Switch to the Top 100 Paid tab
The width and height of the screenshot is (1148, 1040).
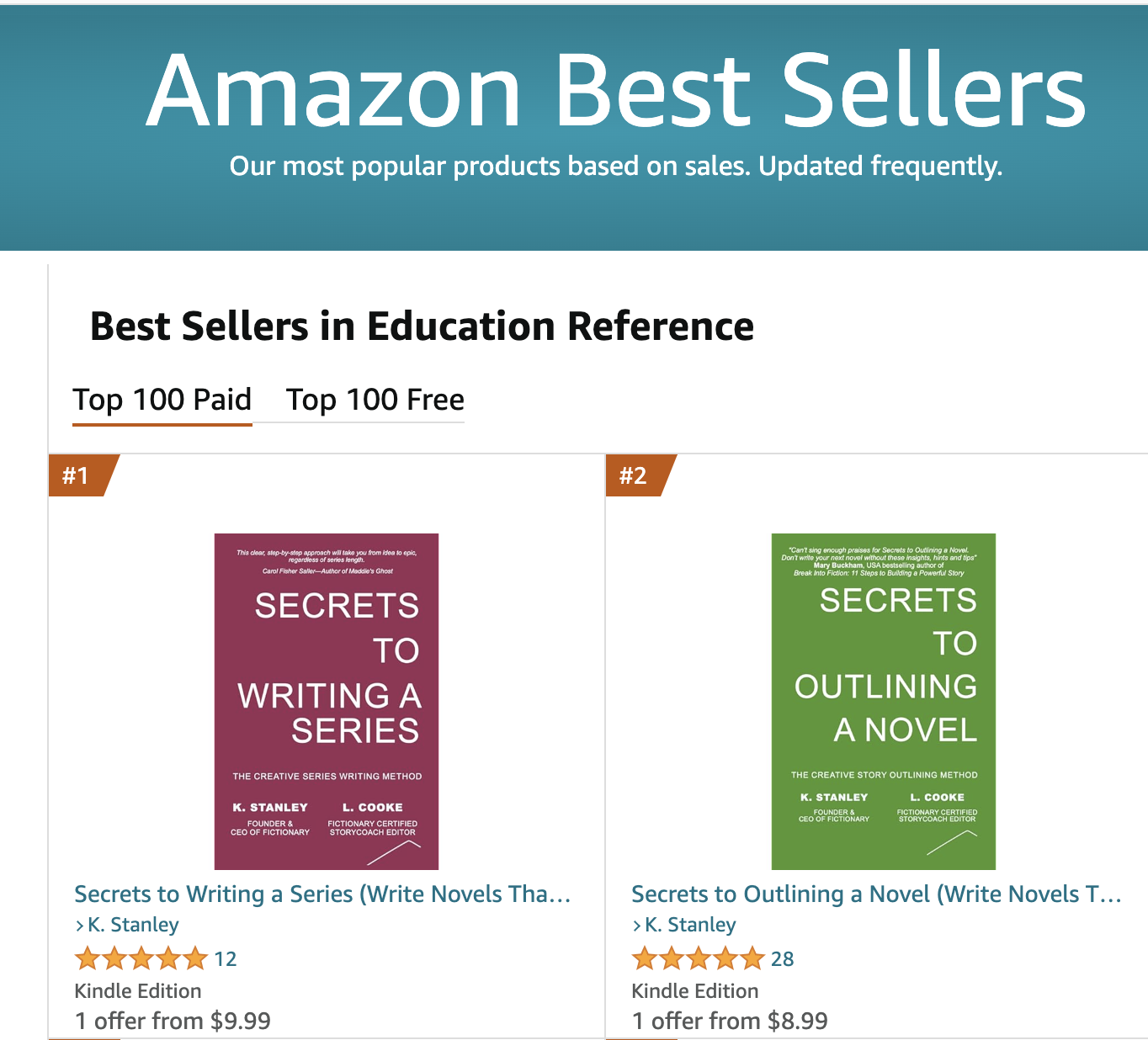click(x=162, y=400)
